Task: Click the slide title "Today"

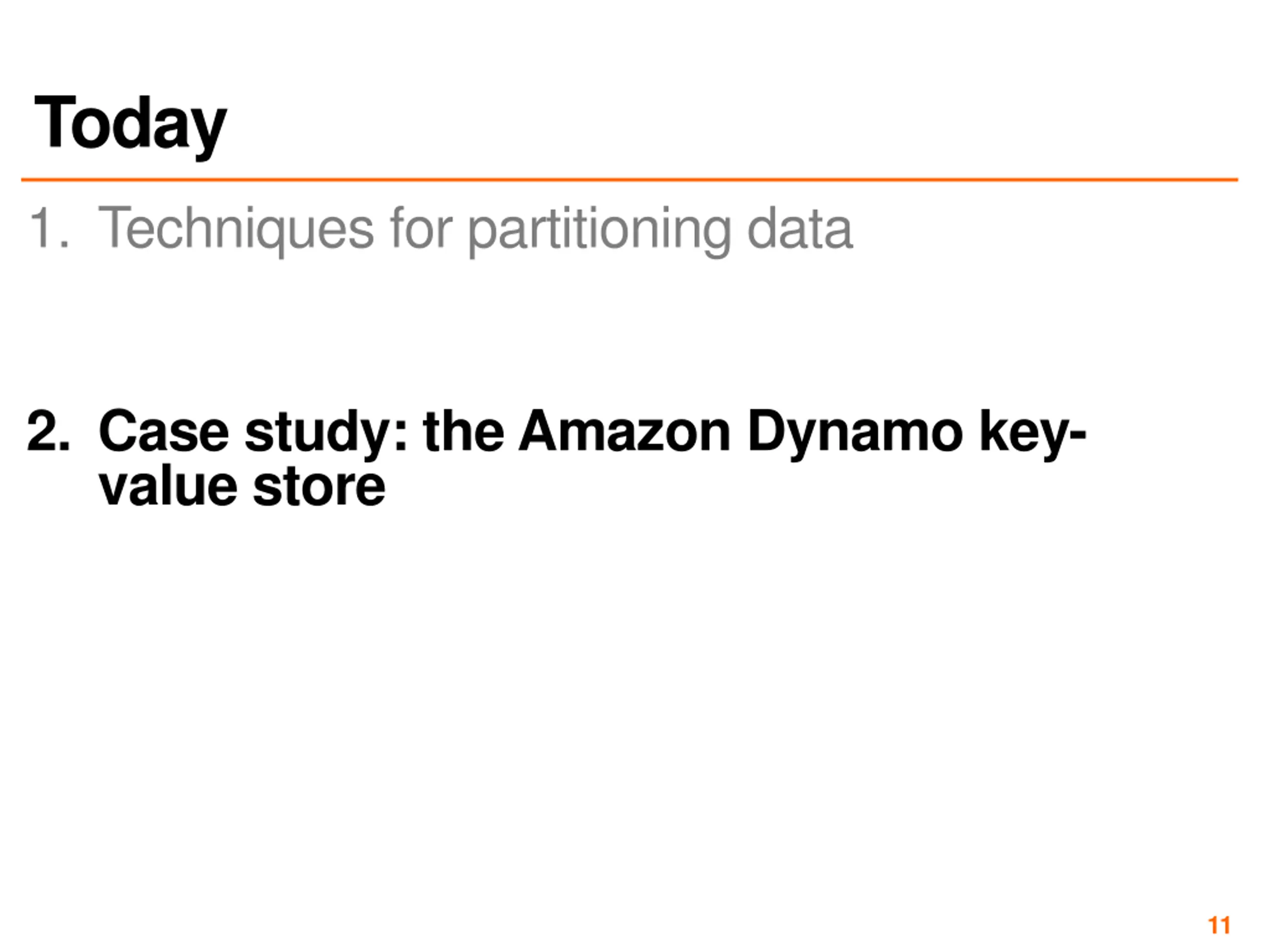Action: (x=130, y=126)
